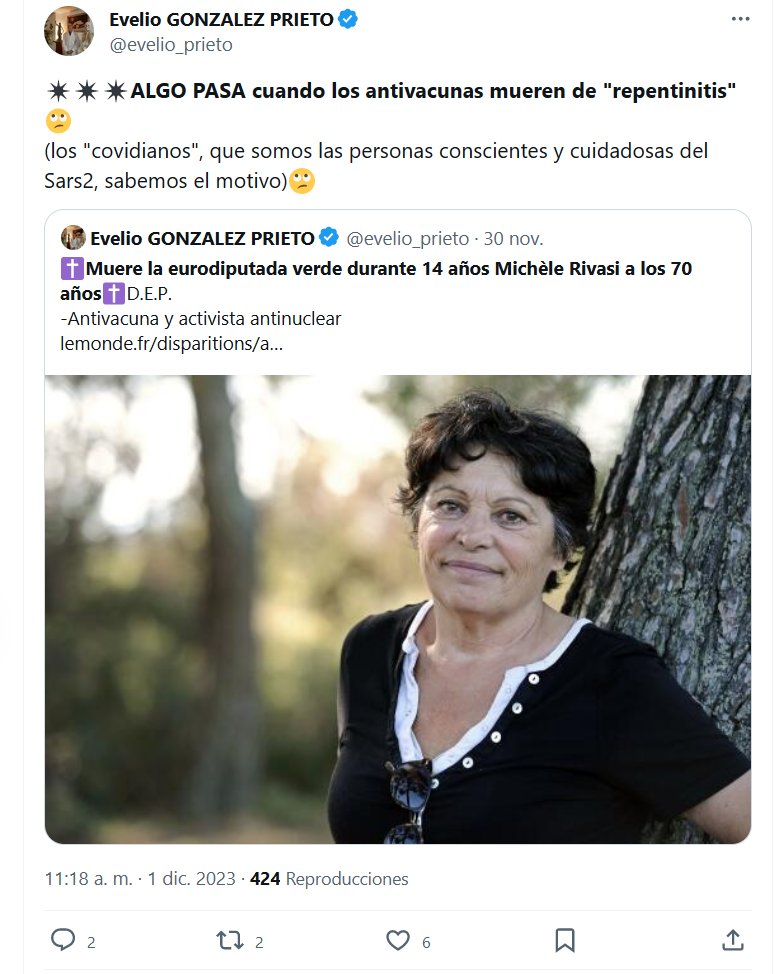Open quoted post's @evelio_prieto handle

407,238
